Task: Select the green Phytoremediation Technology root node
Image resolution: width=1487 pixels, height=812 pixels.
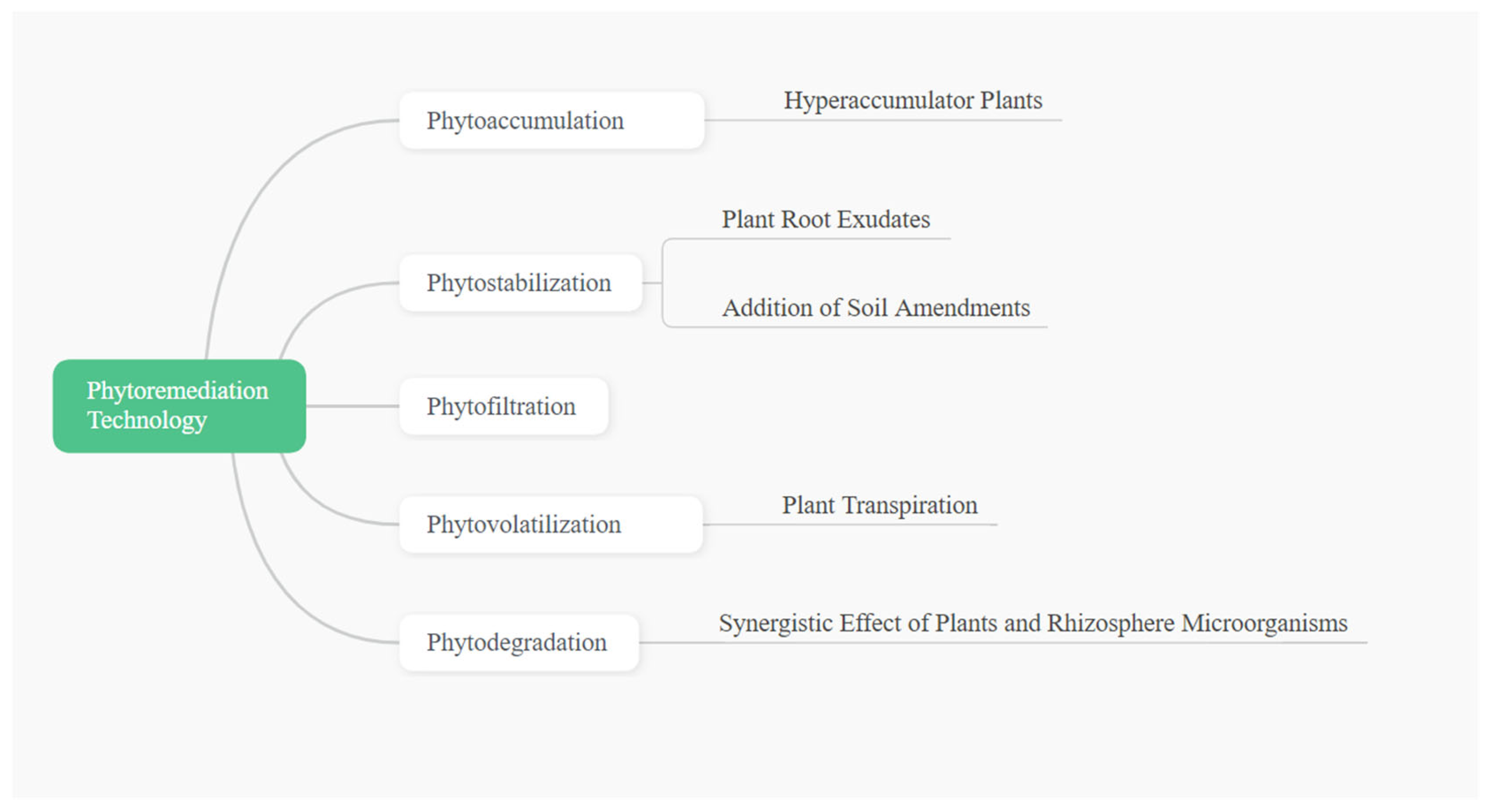Action: pos(179,406)
